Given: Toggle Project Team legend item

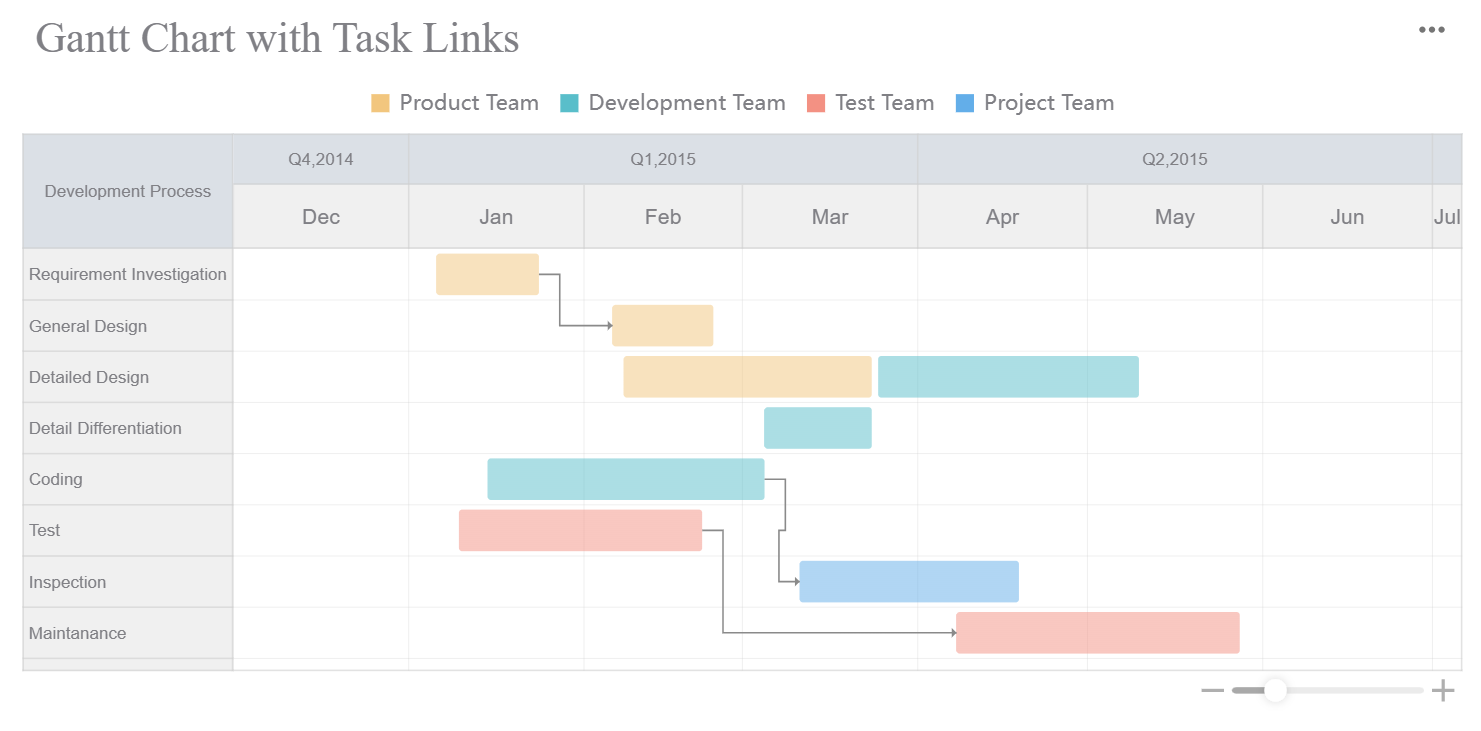Looking at the screenshot, I should click(x=1035, y=103).
